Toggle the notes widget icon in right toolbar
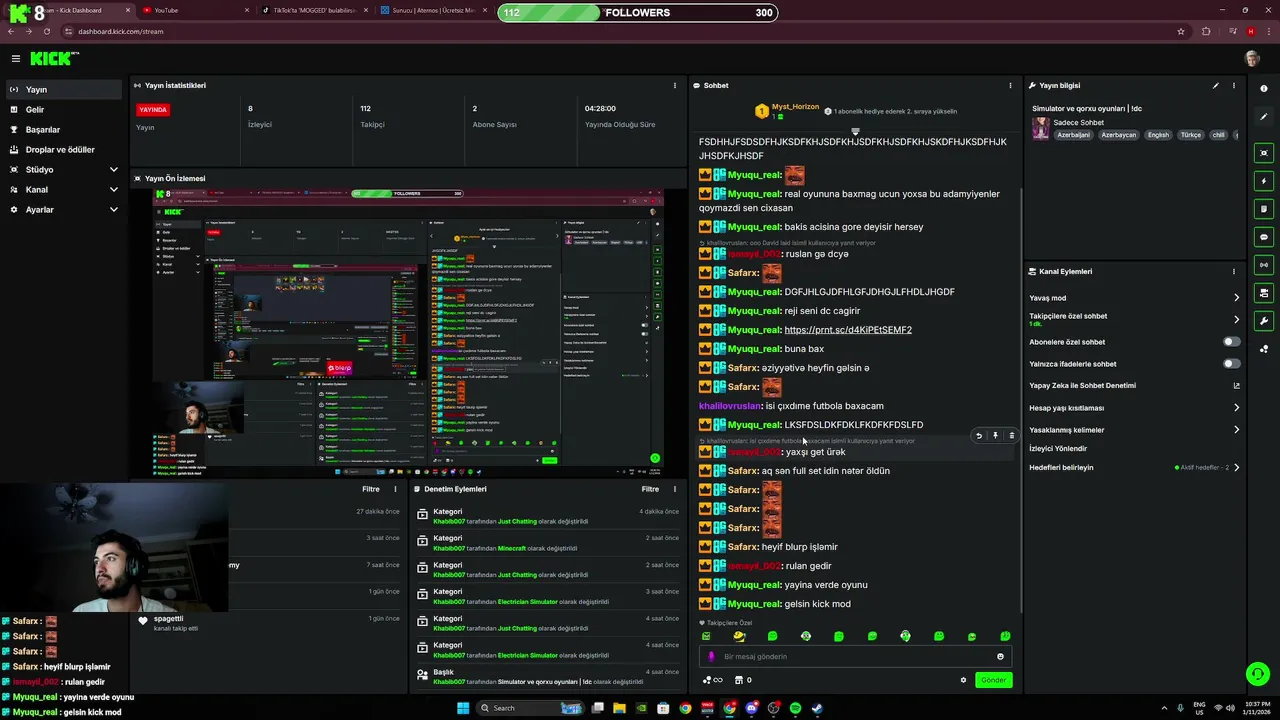Viewport: 1280px width, 720px height. tap(1264, 209)
